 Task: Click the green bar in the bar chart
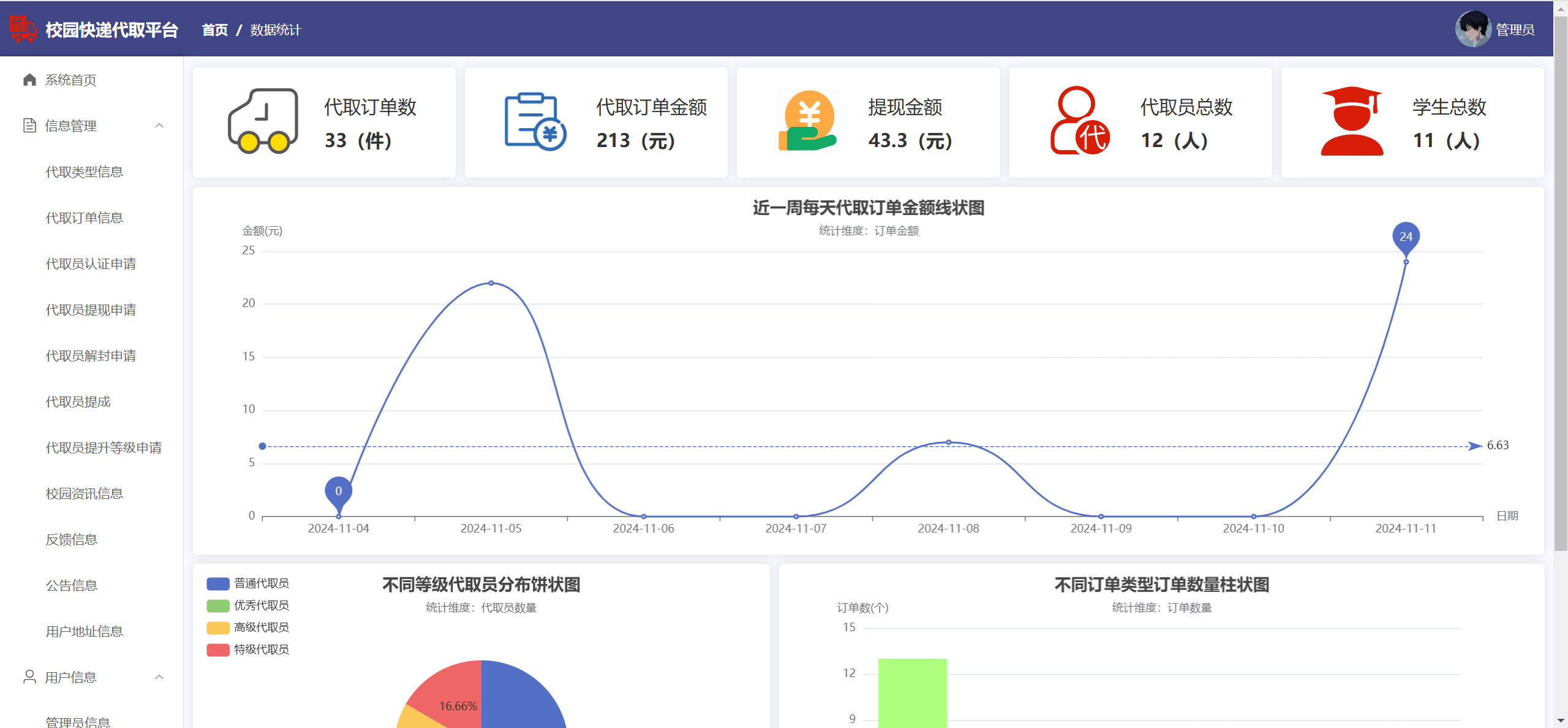tap(913, 694)
